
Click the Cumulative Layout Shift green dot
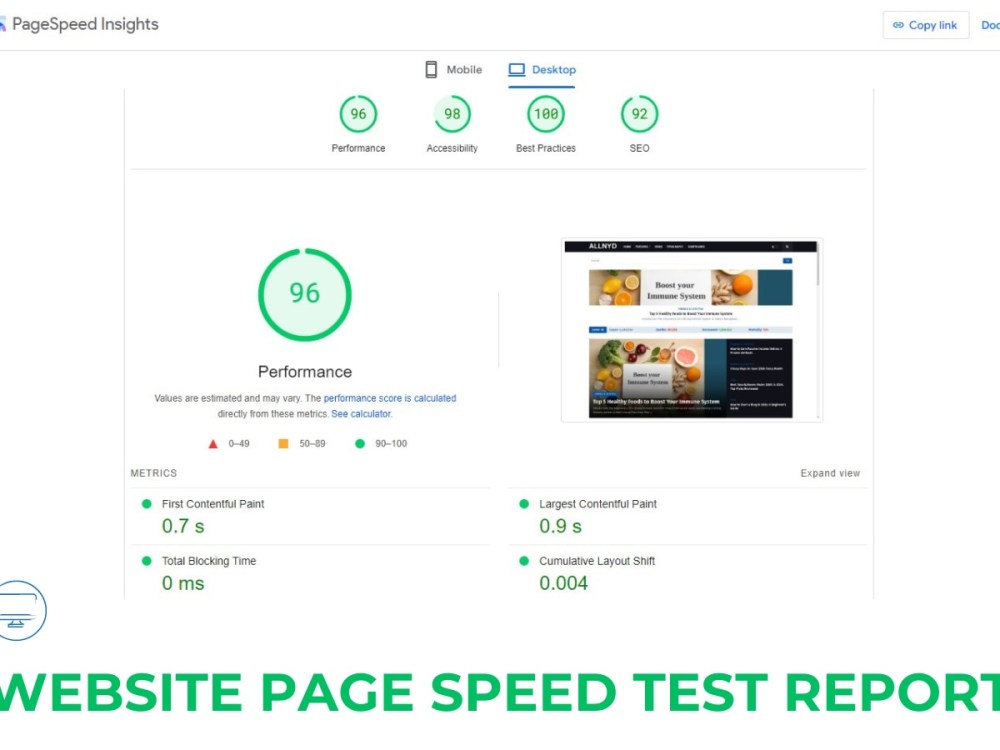pos(524,561)
